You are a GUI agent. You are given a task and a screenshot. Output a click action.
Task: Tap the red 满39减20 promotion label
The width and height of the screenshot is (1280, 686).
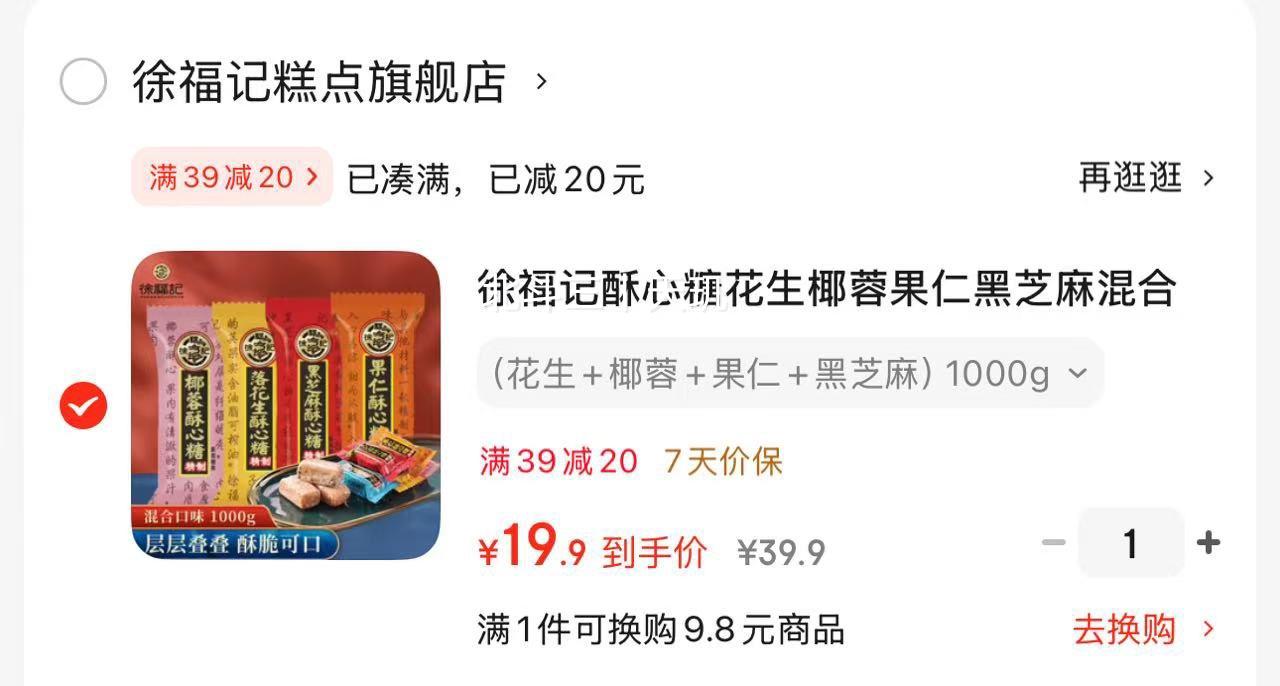558,461
